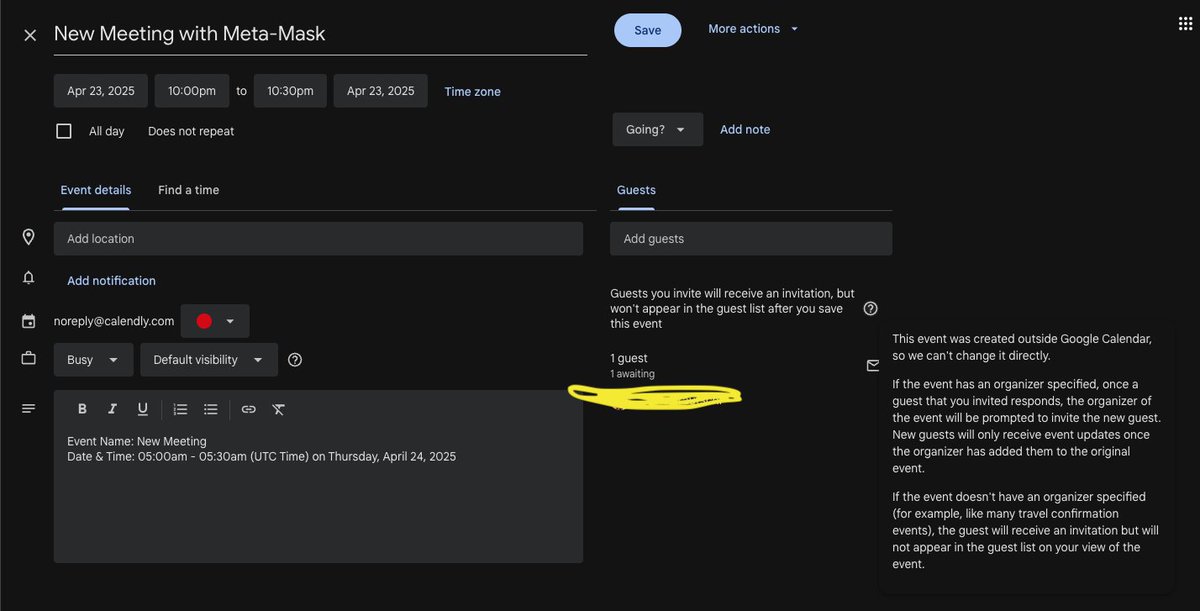Change the 10:00pm start time

(x=192, y=91)
